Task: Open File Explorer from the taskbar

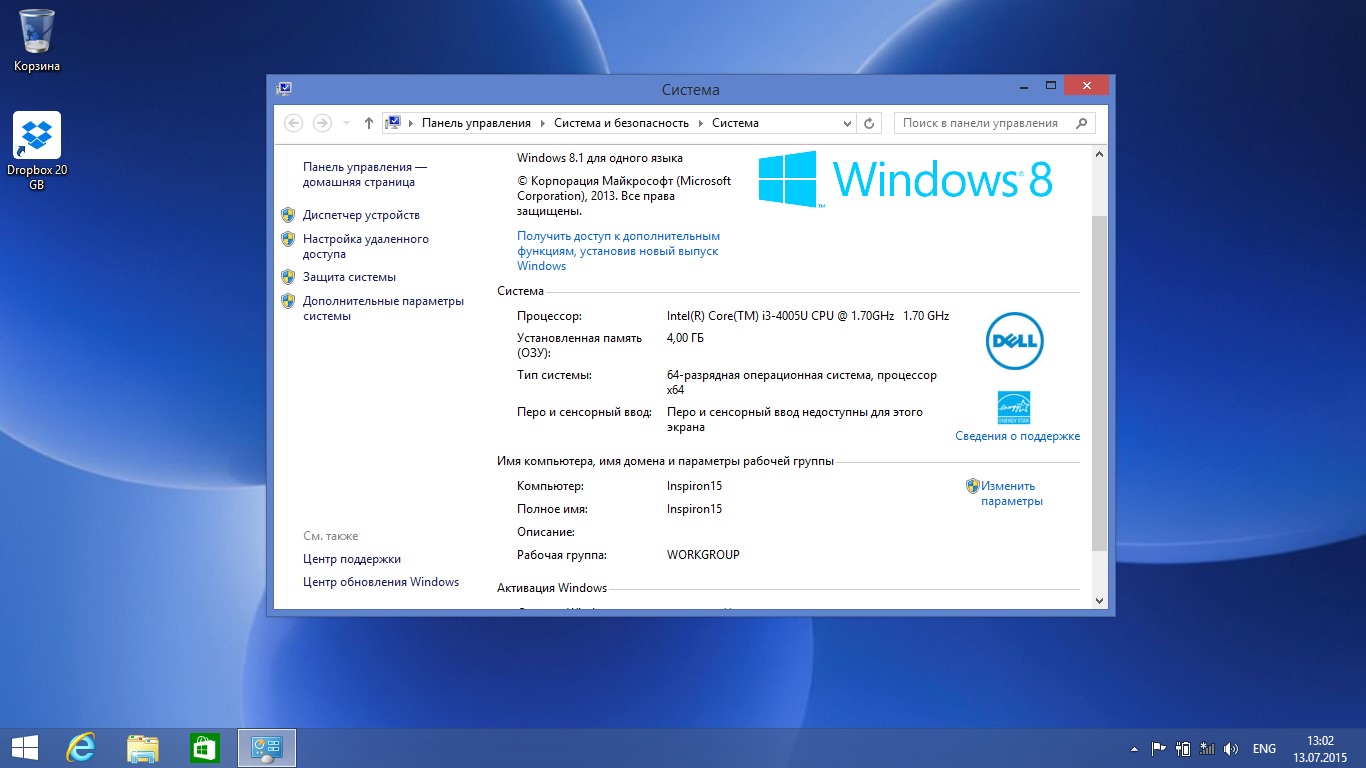Action: pos(143,748)
